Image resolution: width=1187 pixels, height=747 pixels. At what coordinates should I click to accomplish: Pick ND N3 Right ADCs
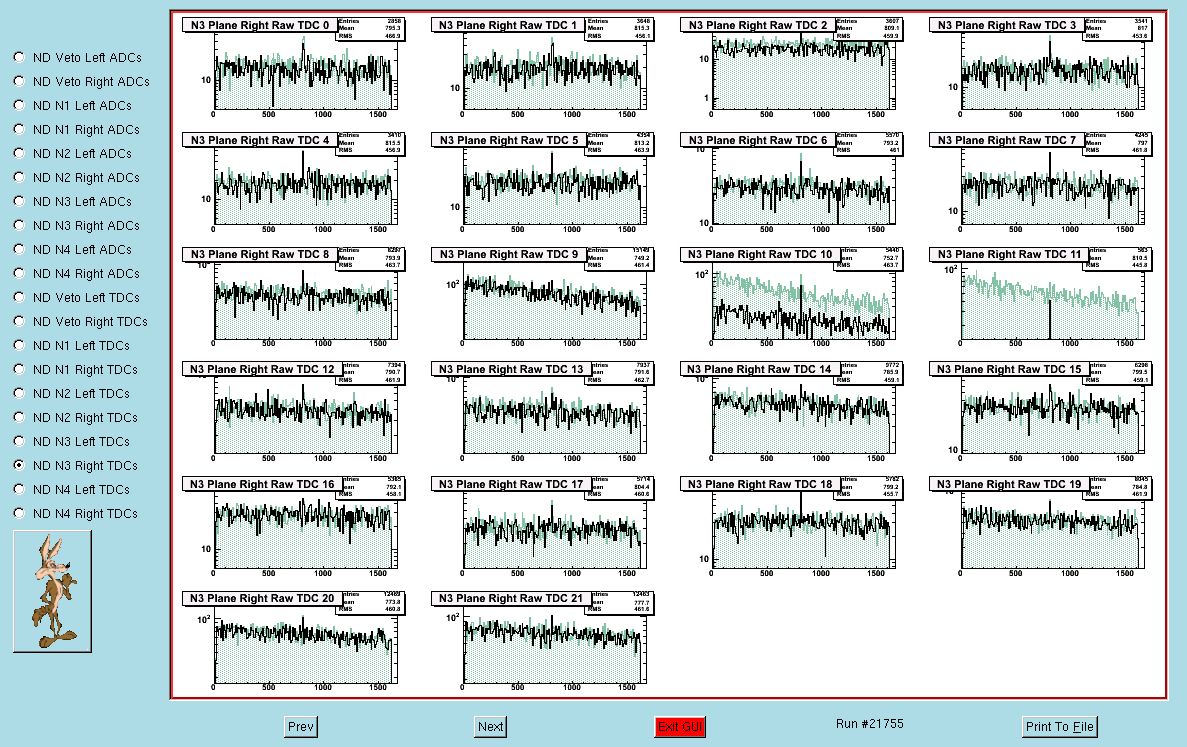[x=19, y=225]
